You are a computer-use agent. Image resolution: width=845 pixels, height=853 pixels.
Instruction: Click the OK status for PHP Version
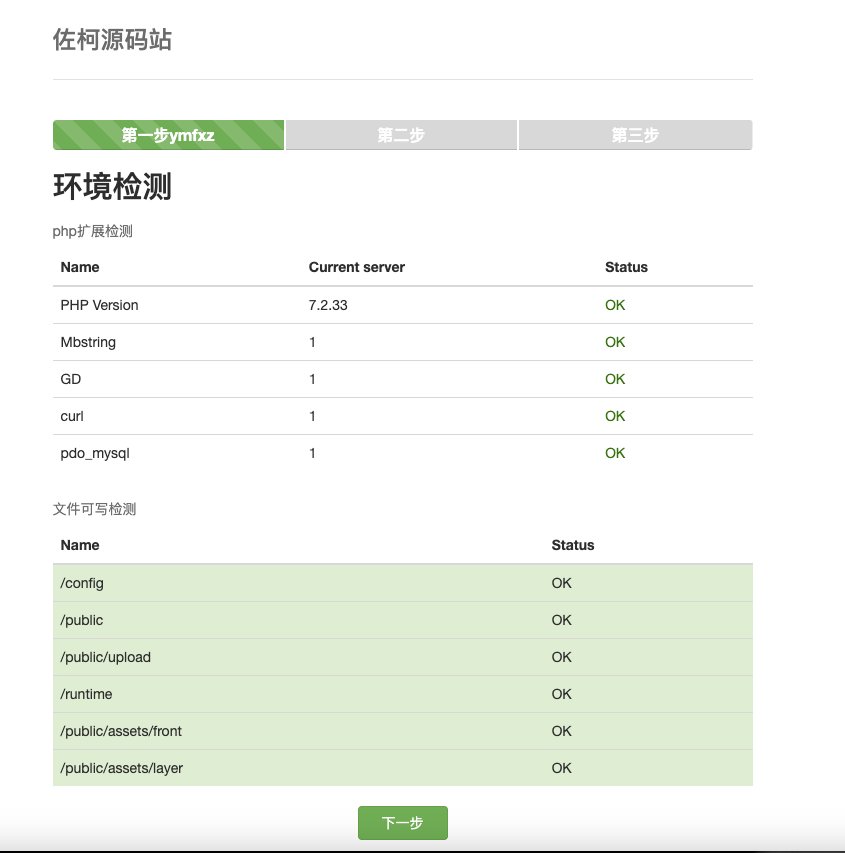(614, 305)
